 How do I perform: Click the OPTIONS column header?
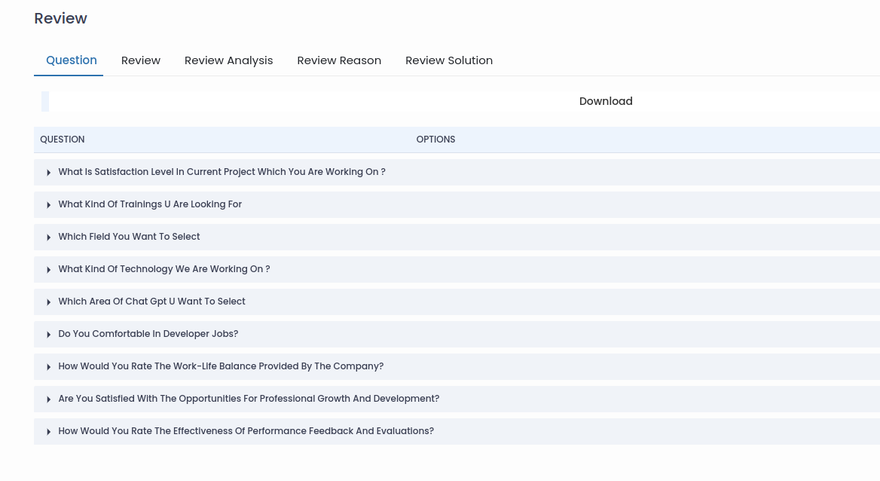pyautogui.click(x=435, y=140)
